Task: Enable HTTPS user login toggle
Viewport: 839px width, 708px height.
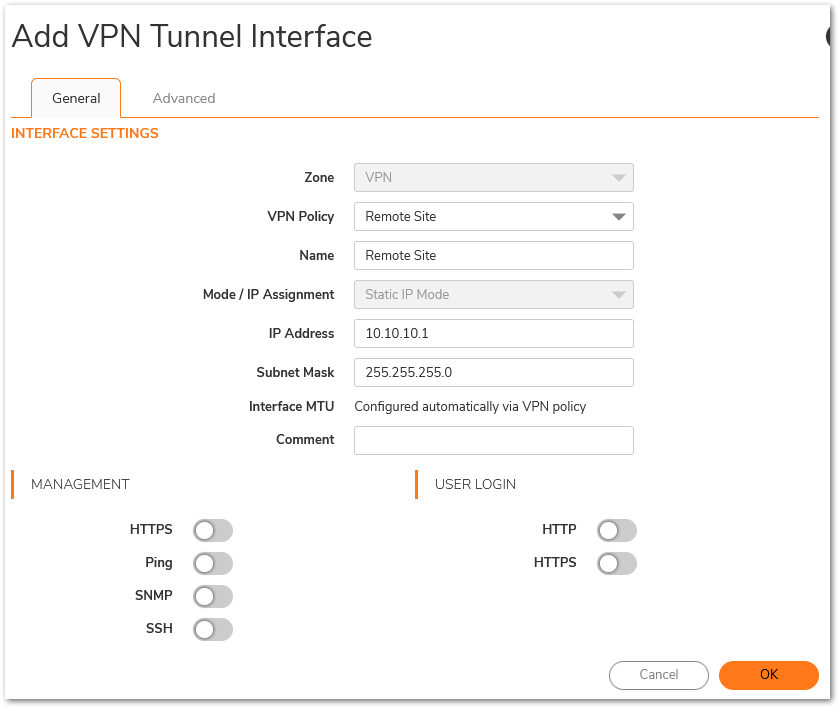Action: tap(617, 564)
